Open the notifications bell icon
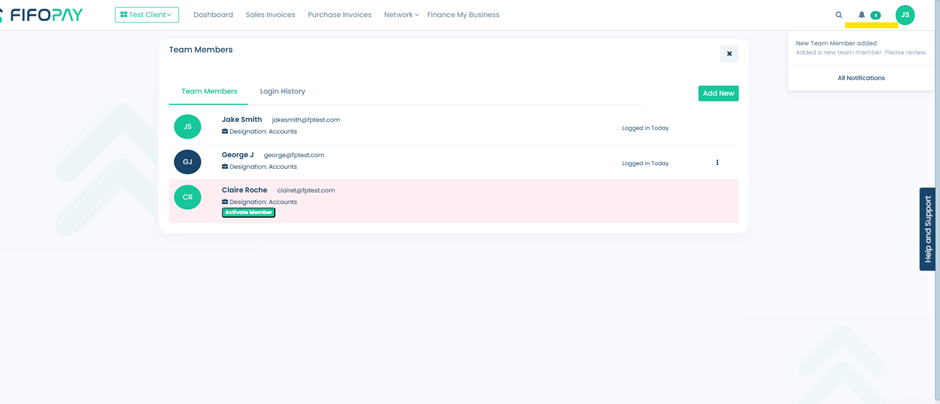 tap(861, 15)
